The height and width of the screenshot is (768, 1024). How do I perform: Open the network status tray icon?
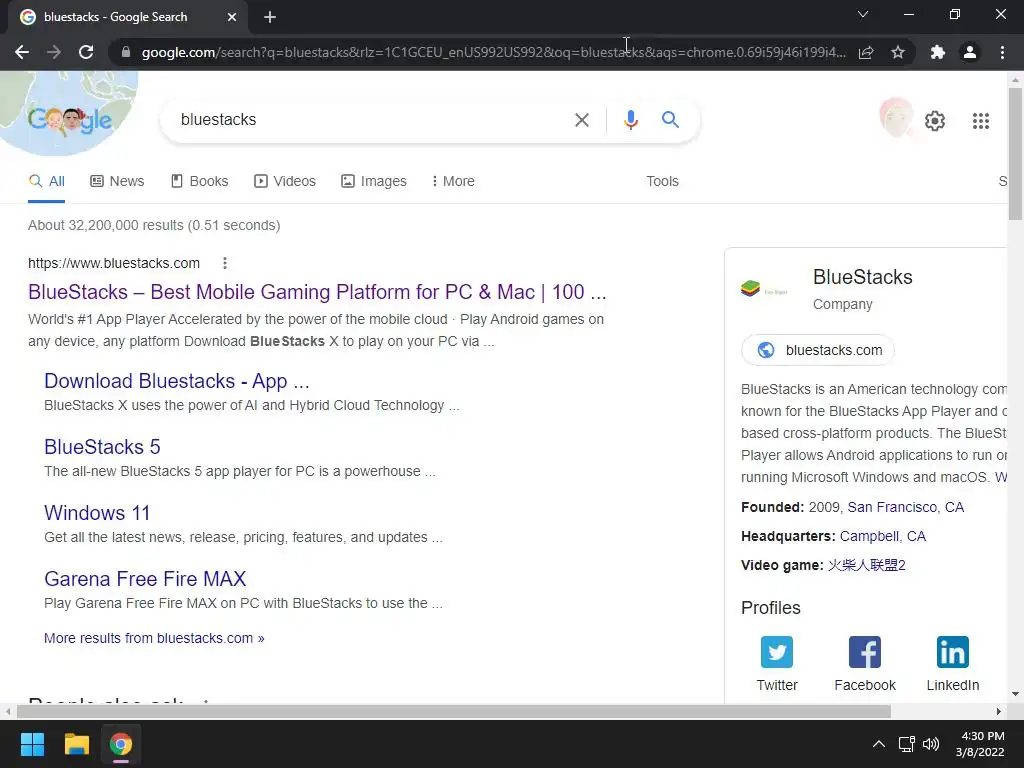[x=906, y=744]
